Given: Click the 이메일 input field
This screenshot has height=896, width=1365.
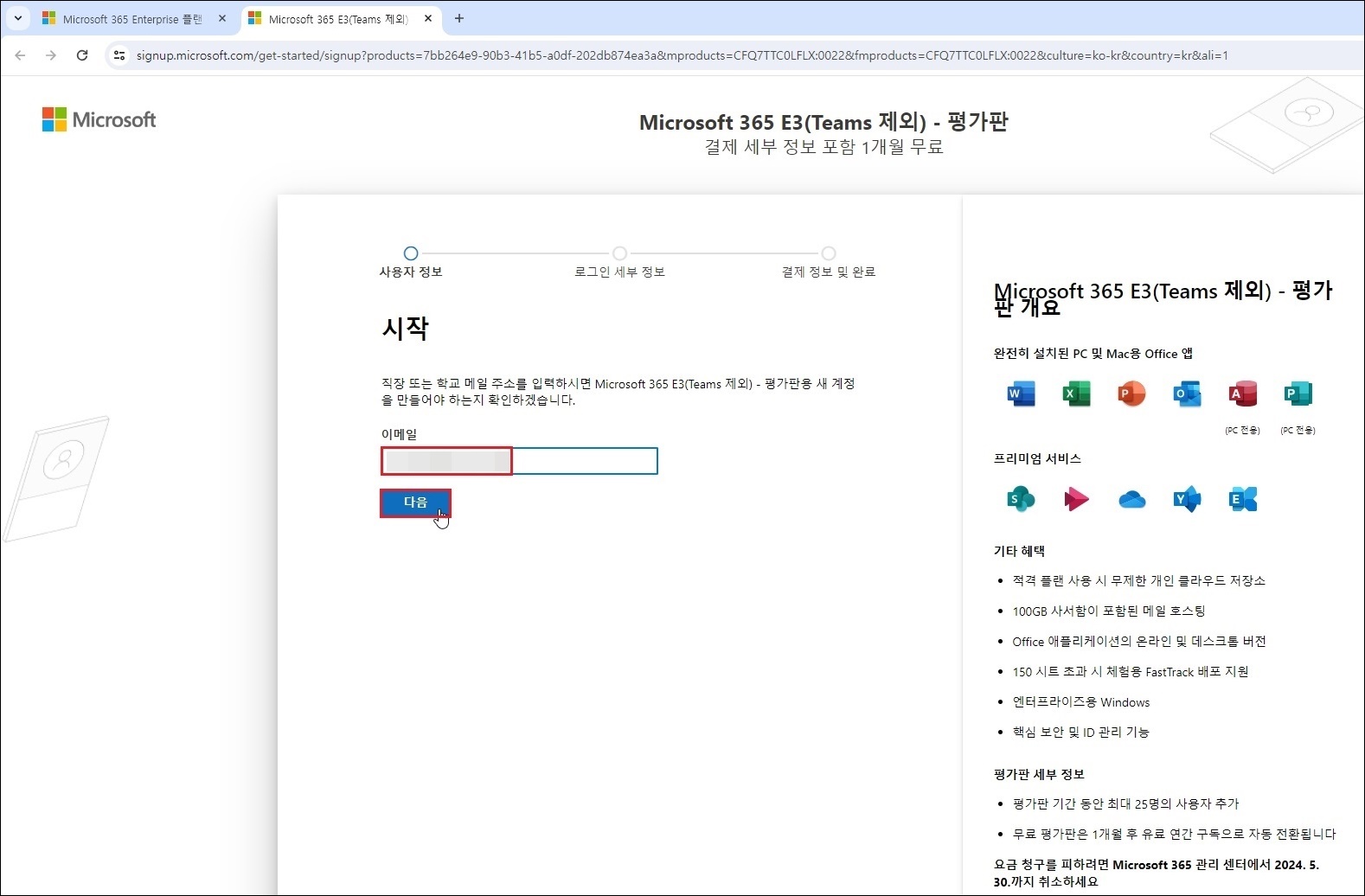Looking at the screenshot, I should click(519, 461).
